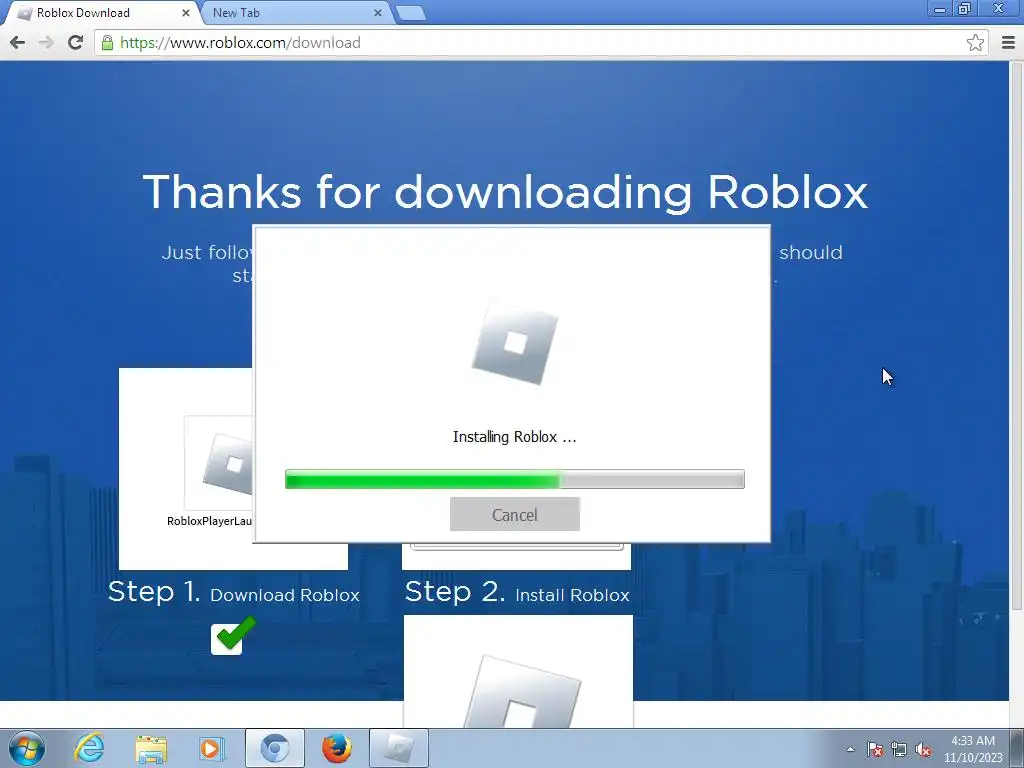
Task: Click the 'Step 1. Download Roblox' label
Action: [x=233, y=592]
